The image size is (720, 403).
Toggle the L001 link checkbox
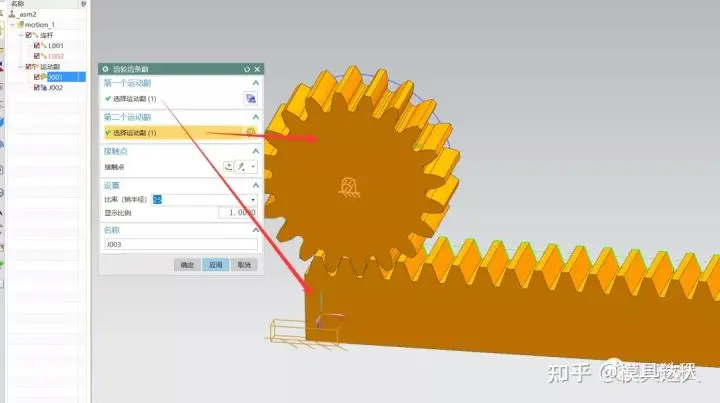pyautogui.click(x=36, y=45)
